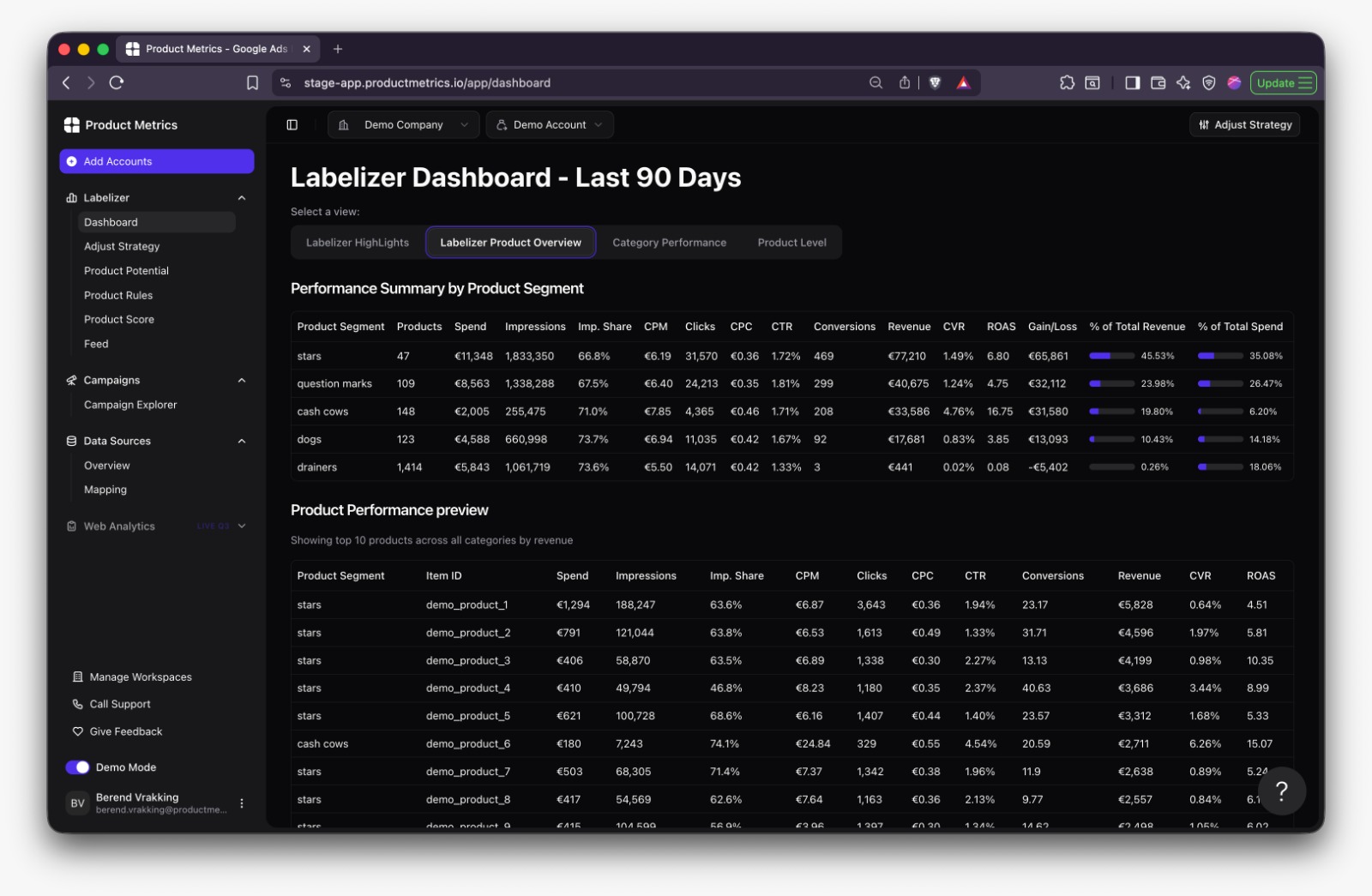Viewport: 1372px width, 896px height.
Task: Click Adjust Strategy button at top right
Action: pos(1245,125)
